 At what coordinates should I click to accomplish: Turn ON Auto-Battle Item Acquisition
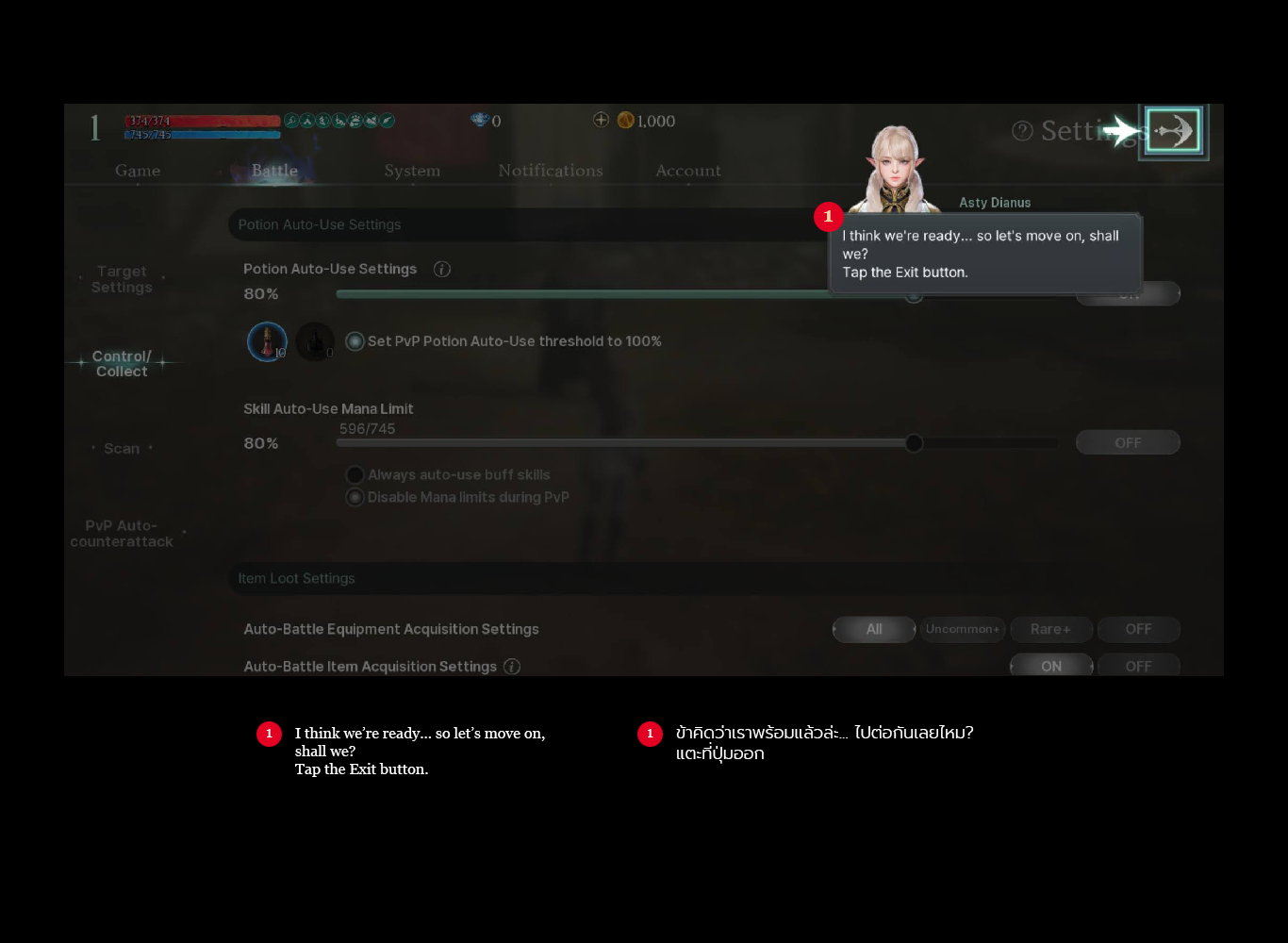tap(1050, 666)
